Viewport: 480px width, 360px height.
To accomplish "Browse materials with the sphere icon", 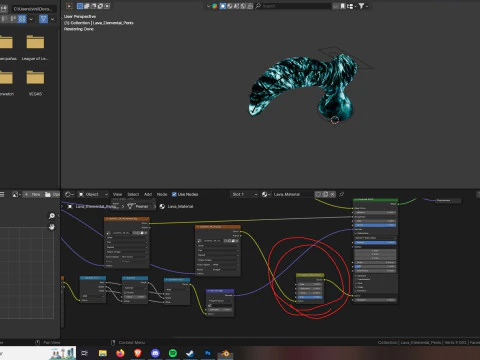I will pyautogui.click(x=266, y=194).
